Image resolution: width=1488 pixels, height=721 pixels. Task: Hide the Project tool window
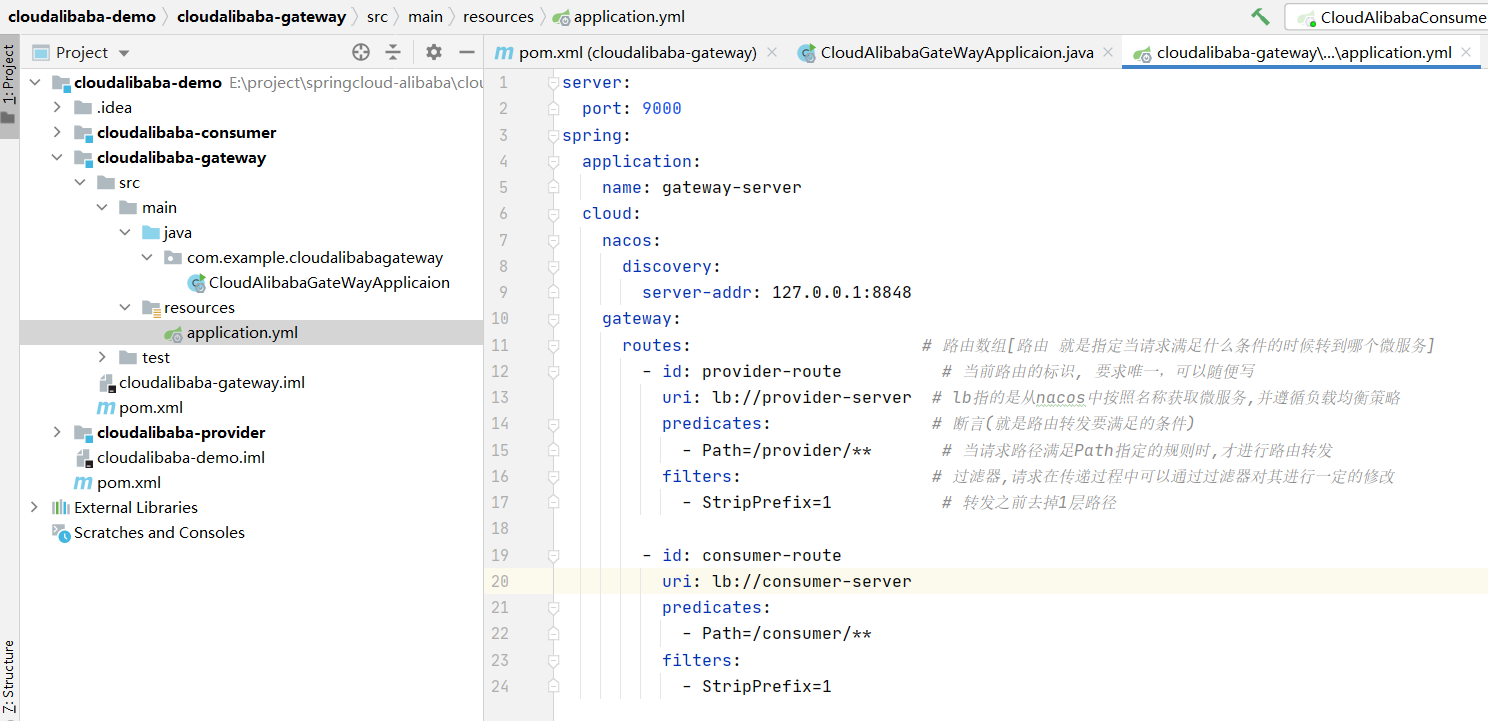466,52
